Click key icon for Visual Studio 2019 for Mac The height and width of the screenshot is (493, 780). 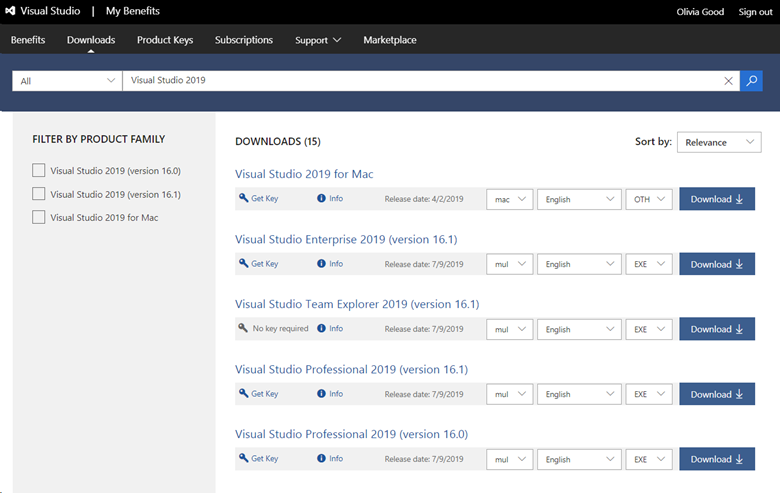[243, 199]
